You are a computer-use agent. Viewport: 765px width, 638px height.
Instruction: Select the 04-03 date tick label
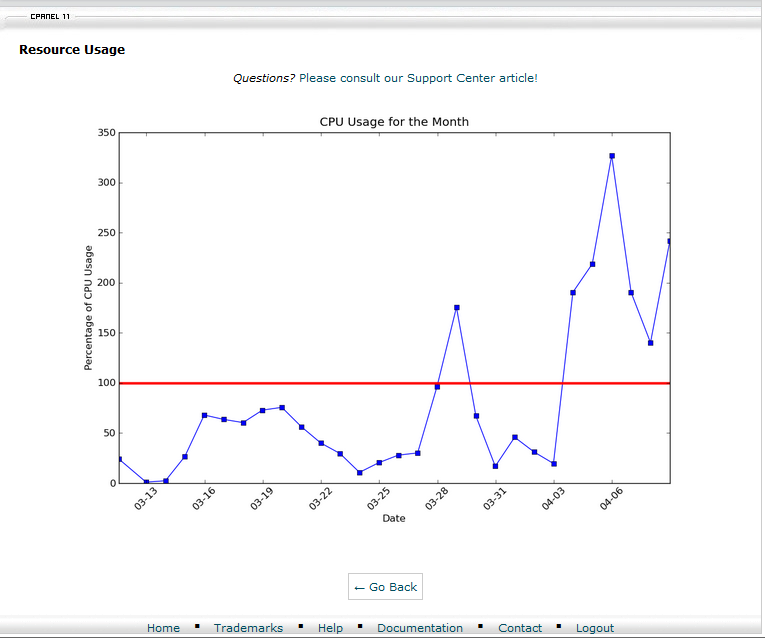coord(553,500)
